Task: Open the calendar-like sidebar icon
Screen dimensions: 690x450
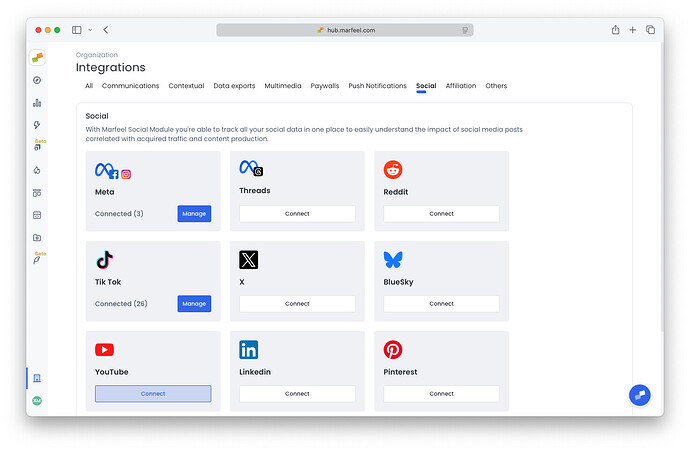Action: (x=37, y=215)
